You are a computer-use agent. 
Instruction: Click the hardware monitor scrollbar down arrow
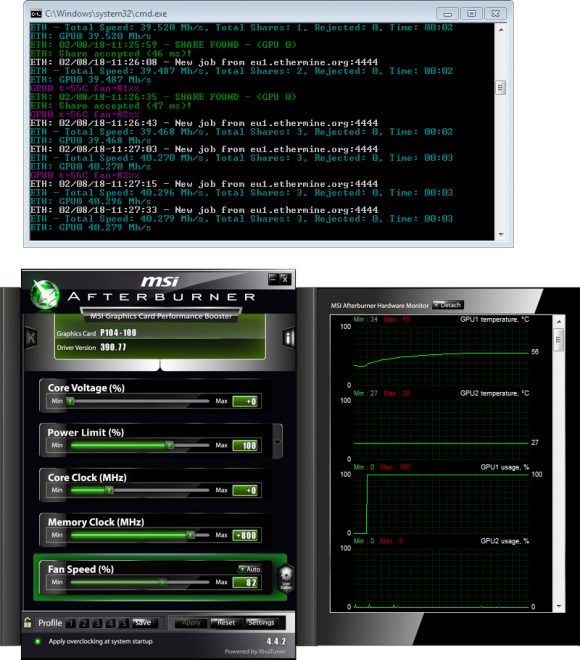coord(559,606)
